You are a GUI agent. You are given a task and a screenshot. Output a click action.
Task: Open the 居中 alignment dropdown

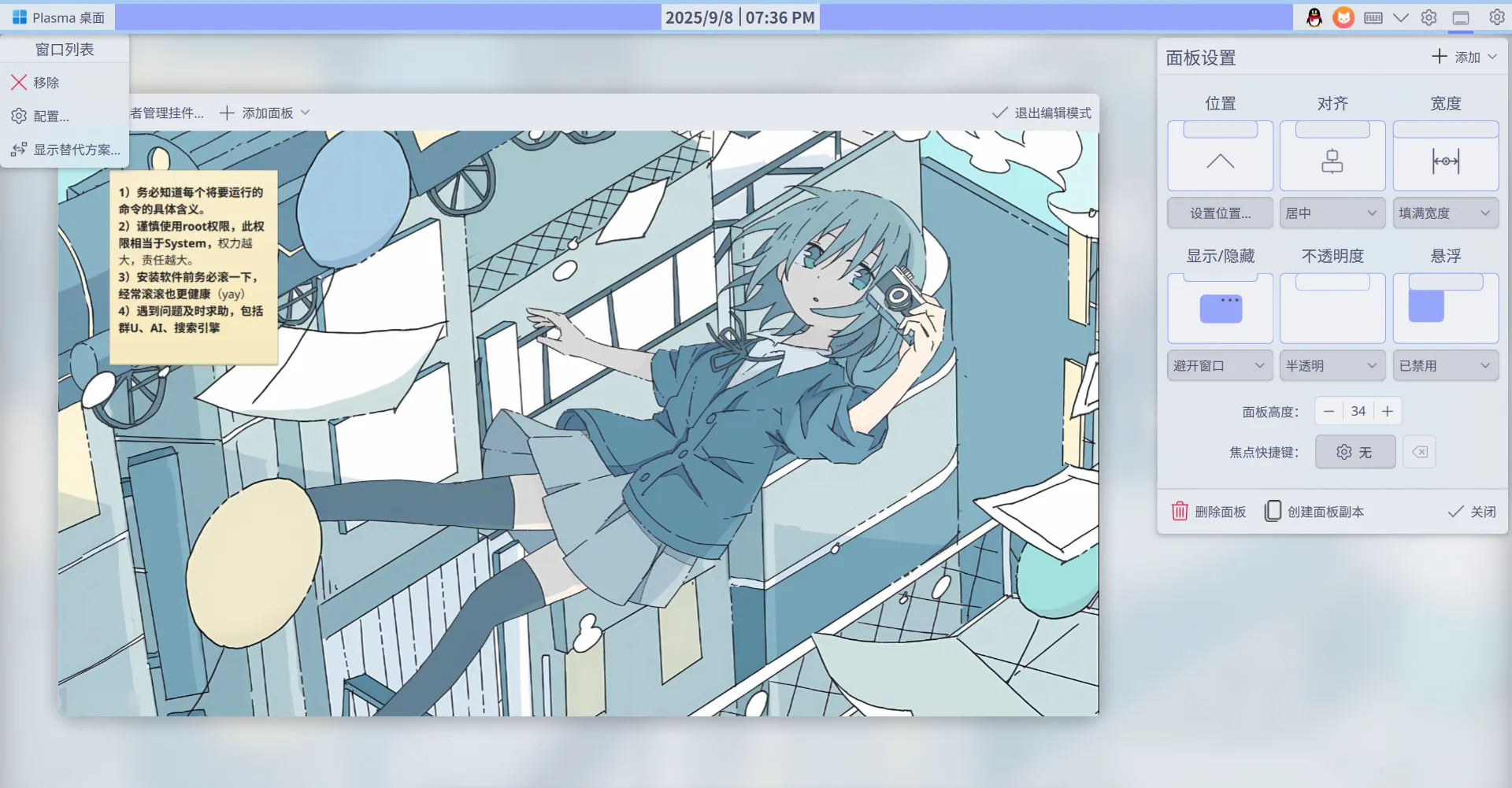click(x=1332, y=213)
